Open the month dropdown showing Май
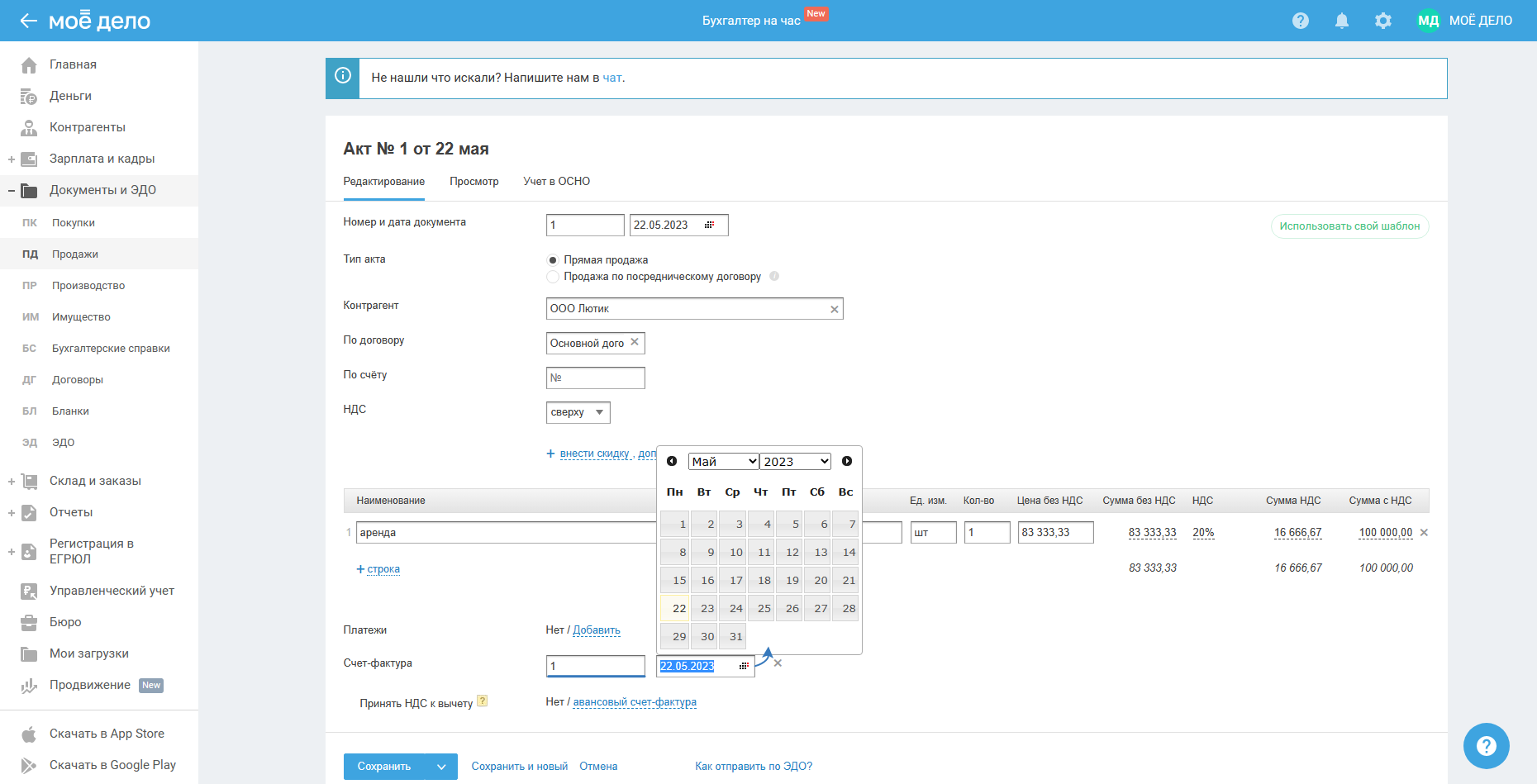 723,461
